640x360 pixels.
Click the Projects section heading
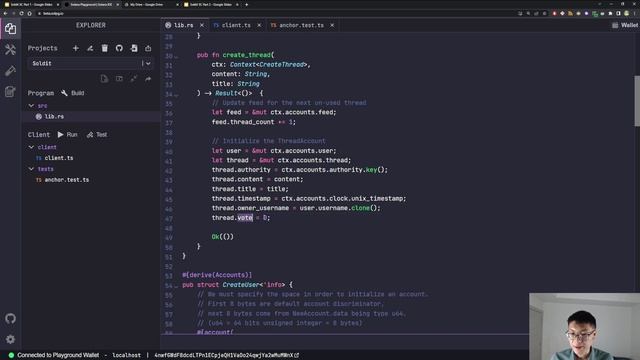[x=42, y=48]
